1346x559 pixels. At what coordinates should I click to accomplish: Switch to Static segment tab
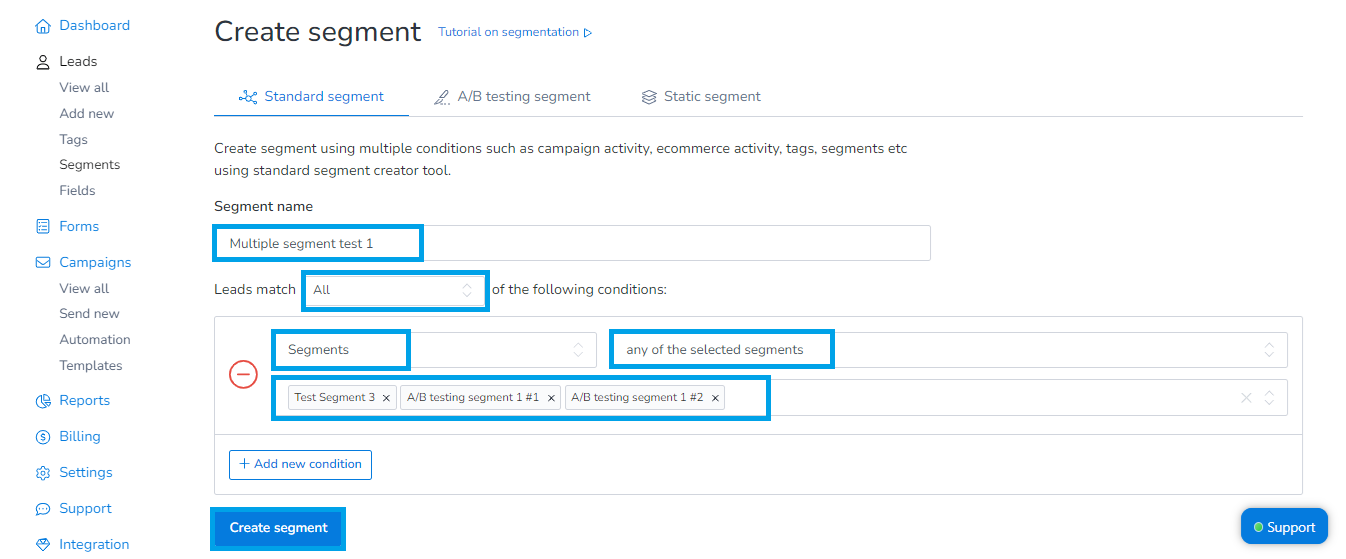[x=701, y=97]
